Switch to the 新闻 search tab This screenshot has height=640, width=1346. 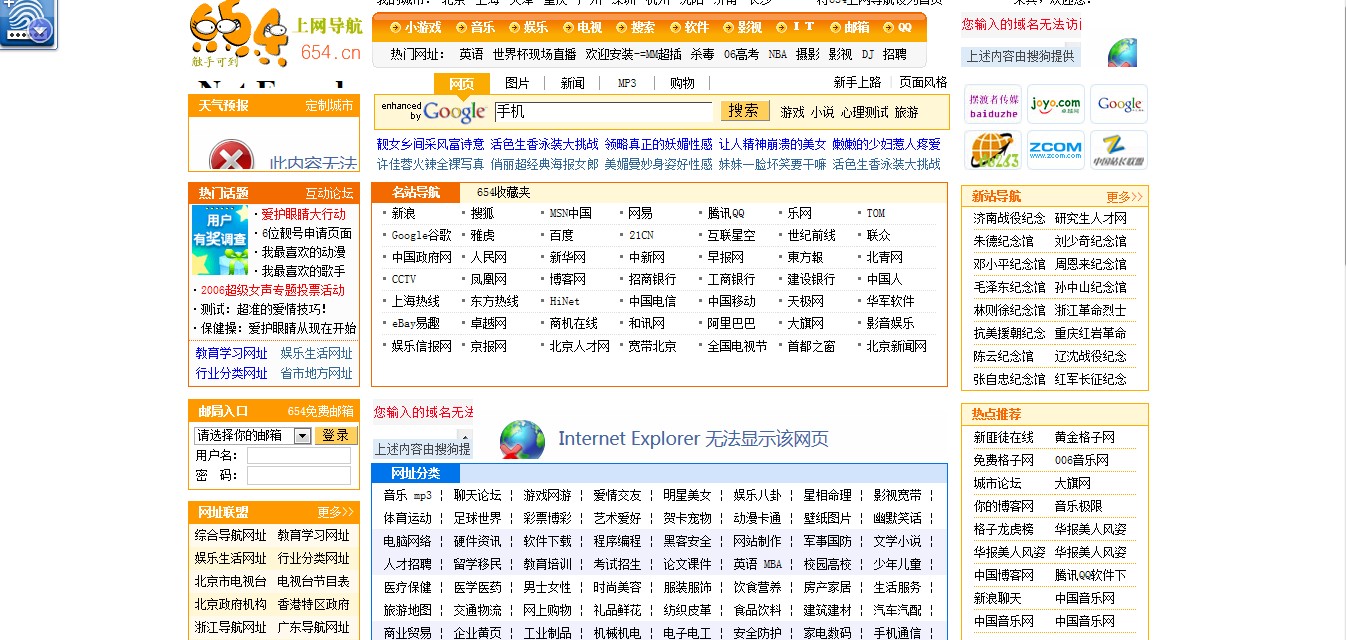pyautogui.click(x=572, y=83)
